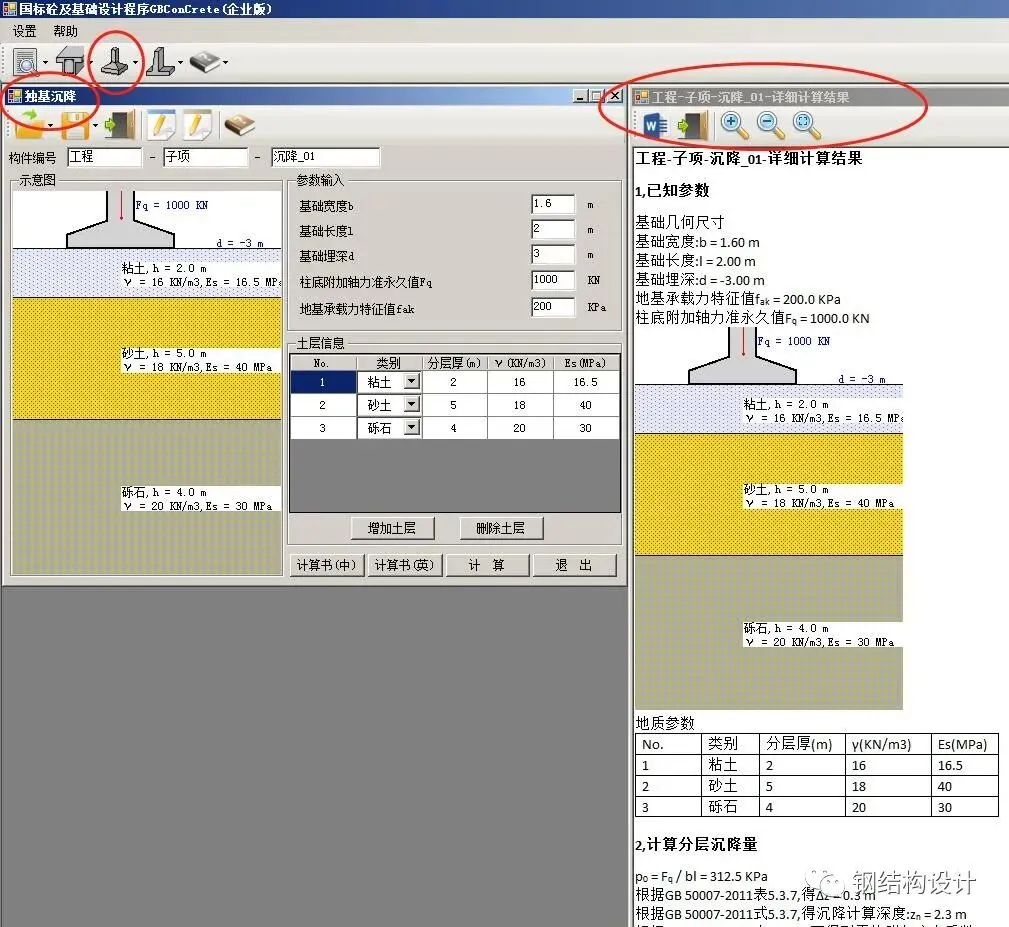Click the 退 出 button
1009x927 pixels.
pos(574,565)
